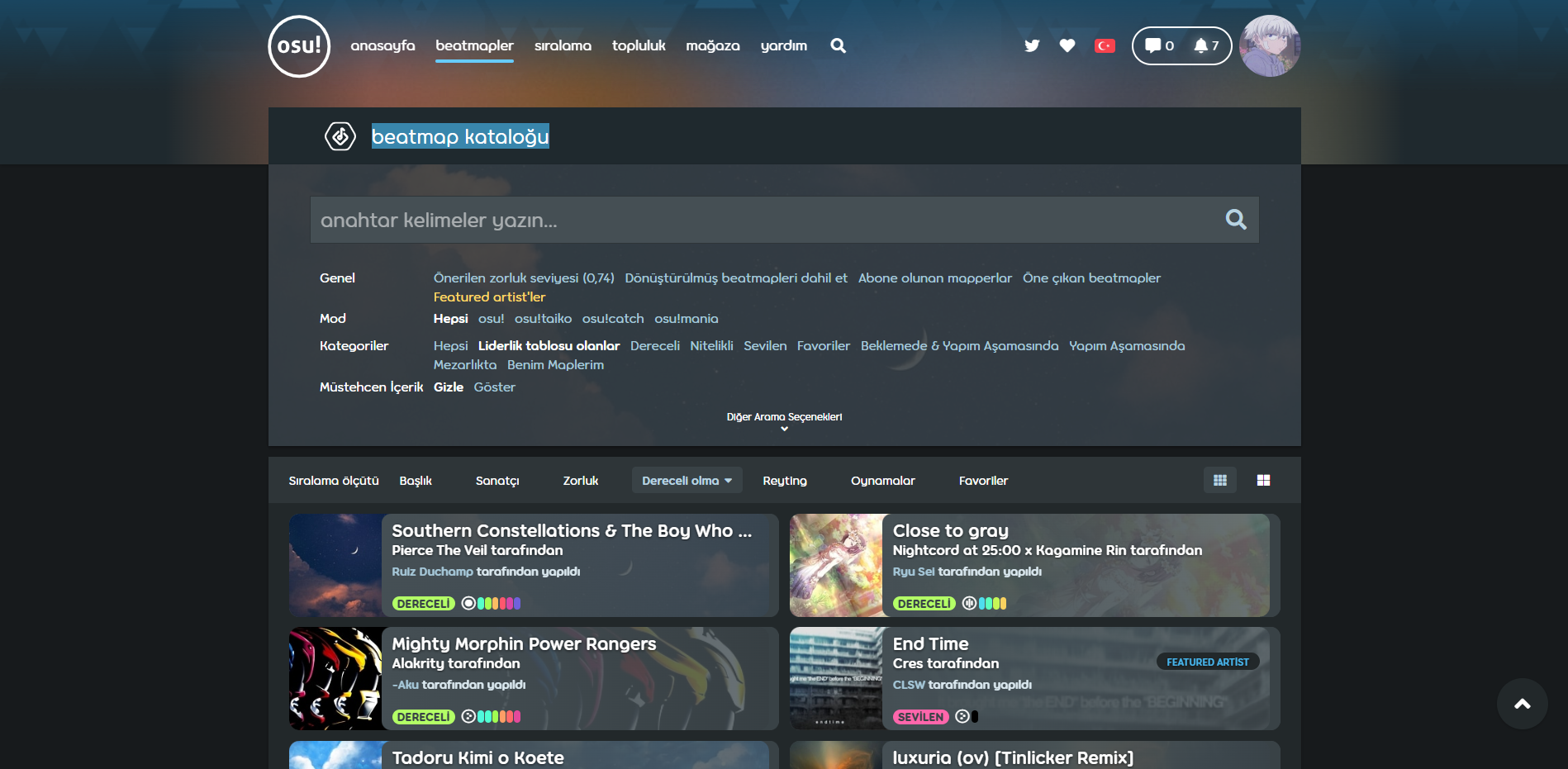Click mode icon on End Time card
Screen dimensions: 1568x769
pos(962,716)
